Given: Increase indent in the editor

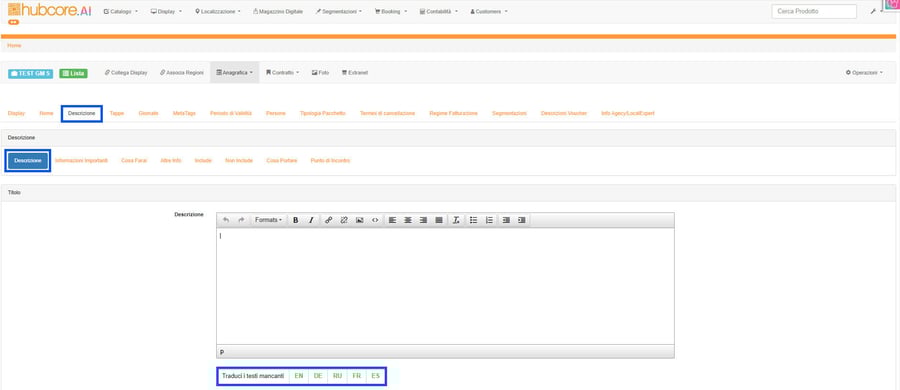Looking at the screenshot, I should point(521,220).
